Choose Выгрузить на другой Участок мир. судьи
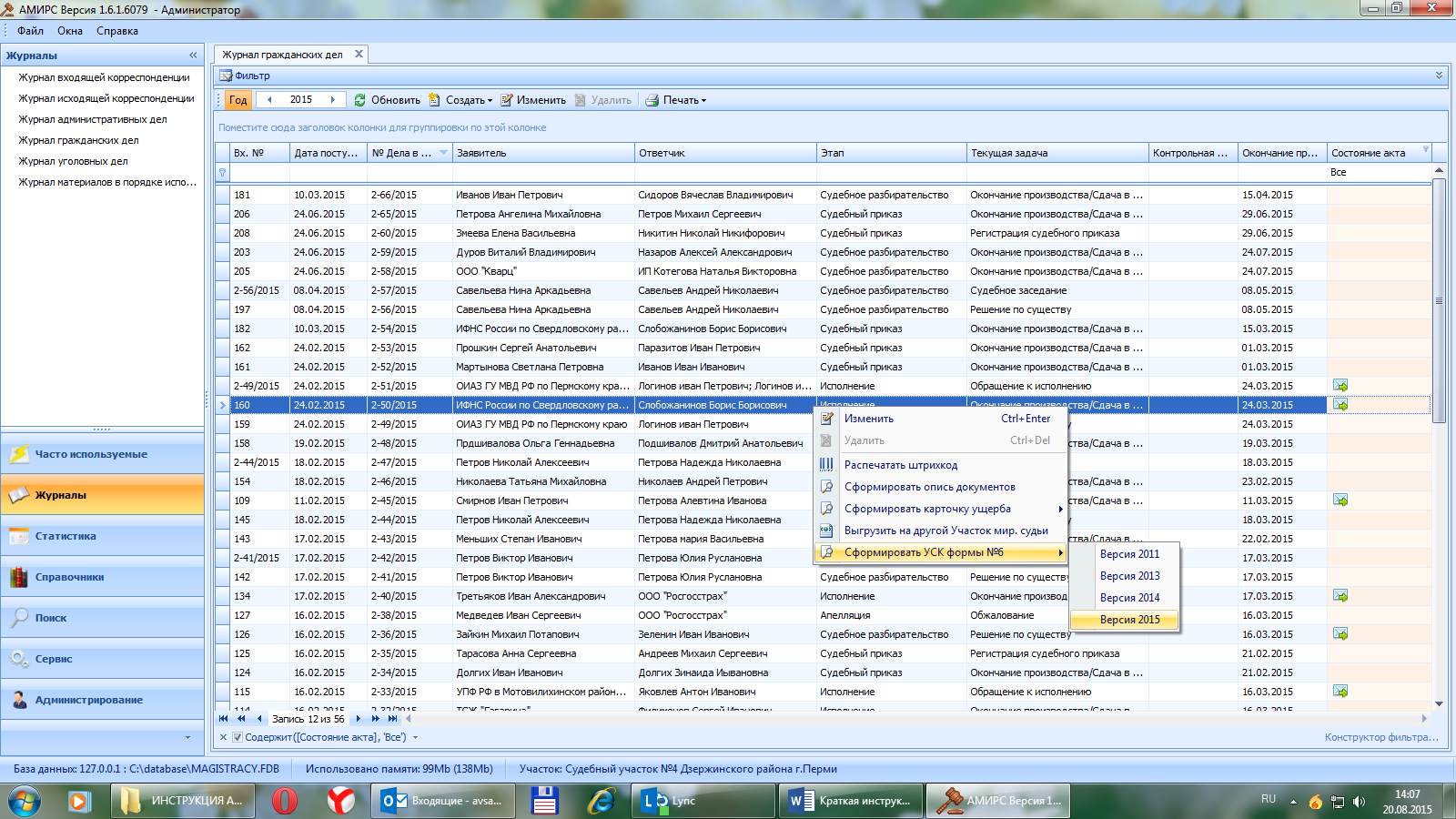Image resolution: width=1456 pixels, height=819 pixels. (940, 531)
